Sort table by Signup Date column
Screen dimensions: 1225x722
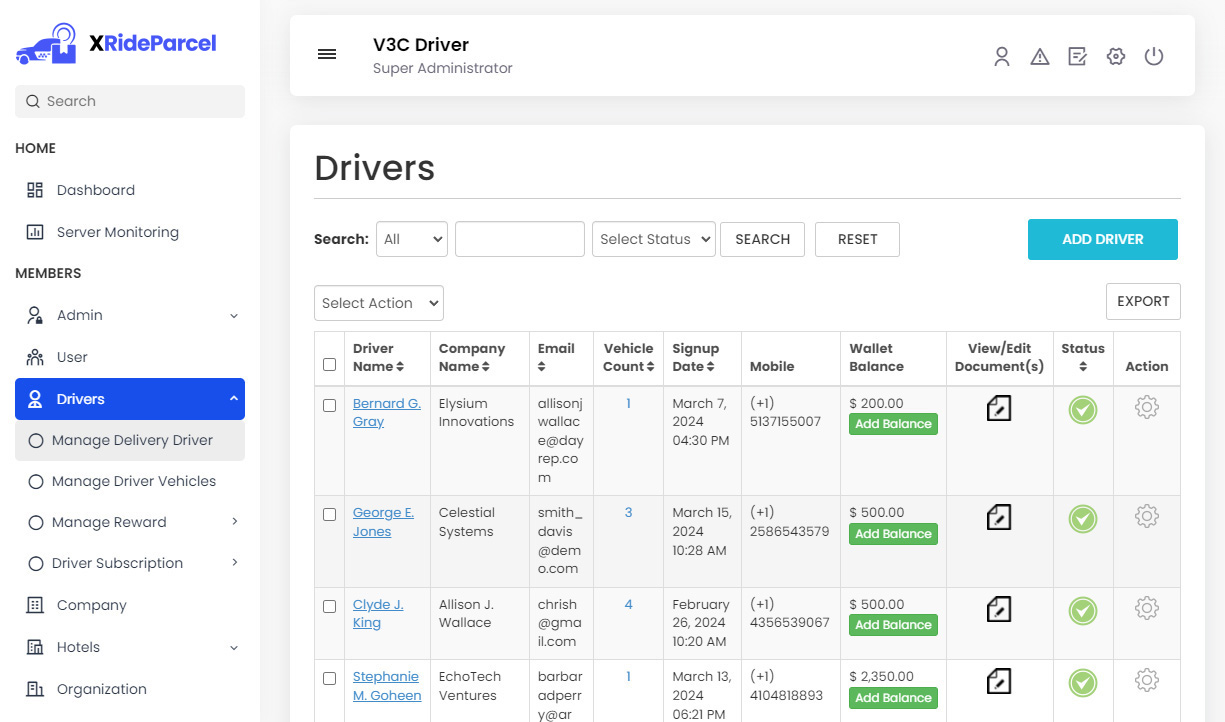(696, 357)
